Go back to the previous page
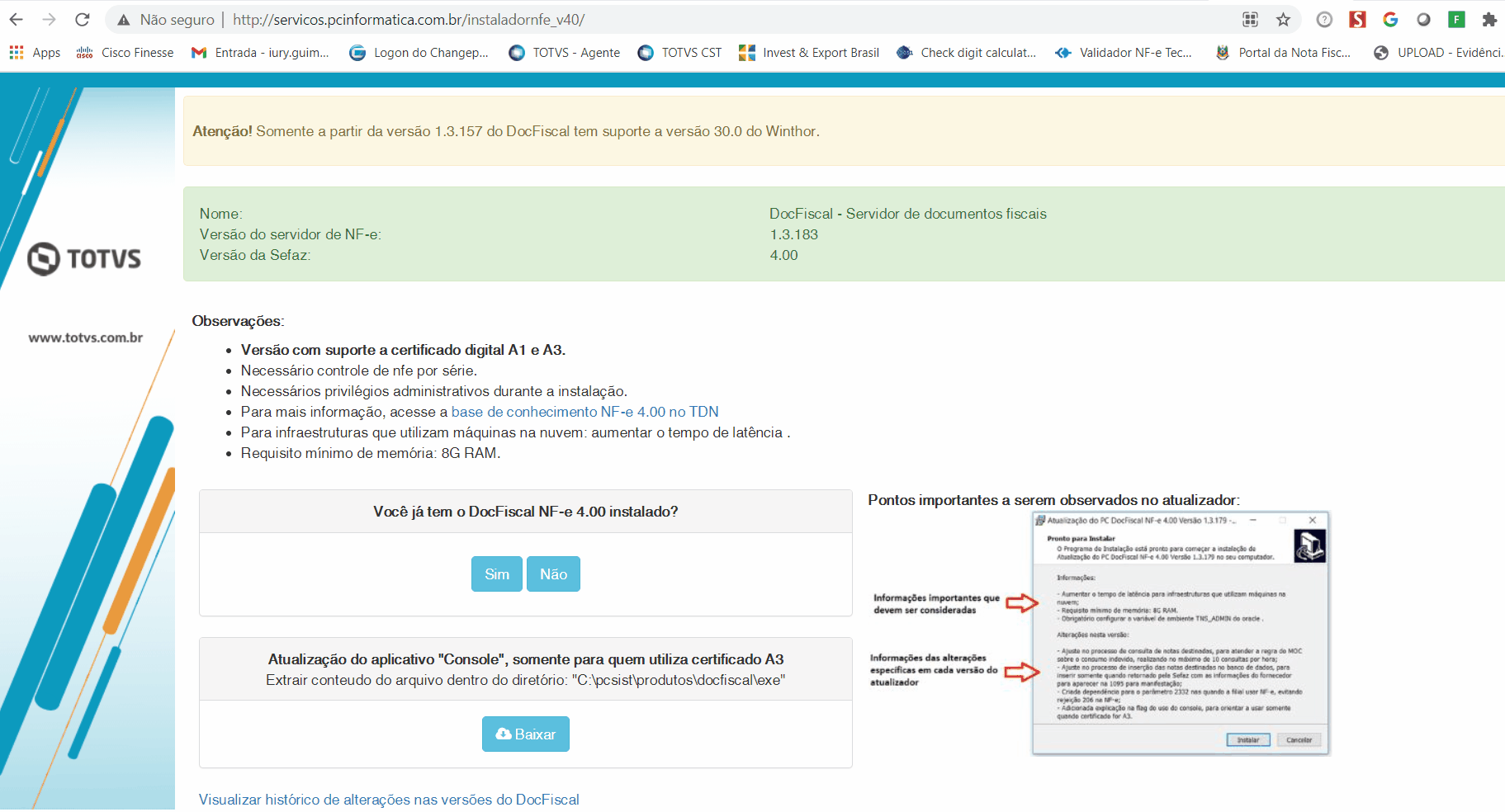1505x812 pixels. pos(16,19)
